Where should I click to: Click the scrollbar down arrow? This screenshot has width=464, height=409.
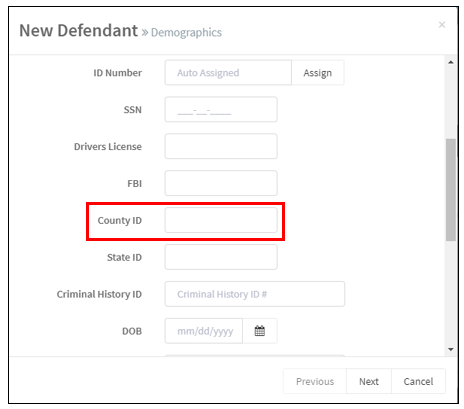[x=451, y=349]
